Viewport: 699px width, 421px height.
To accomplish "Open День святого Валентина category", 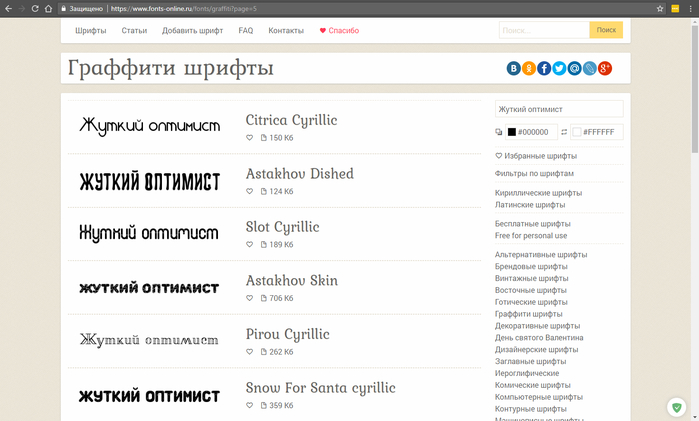I will [x=539, y=338].
